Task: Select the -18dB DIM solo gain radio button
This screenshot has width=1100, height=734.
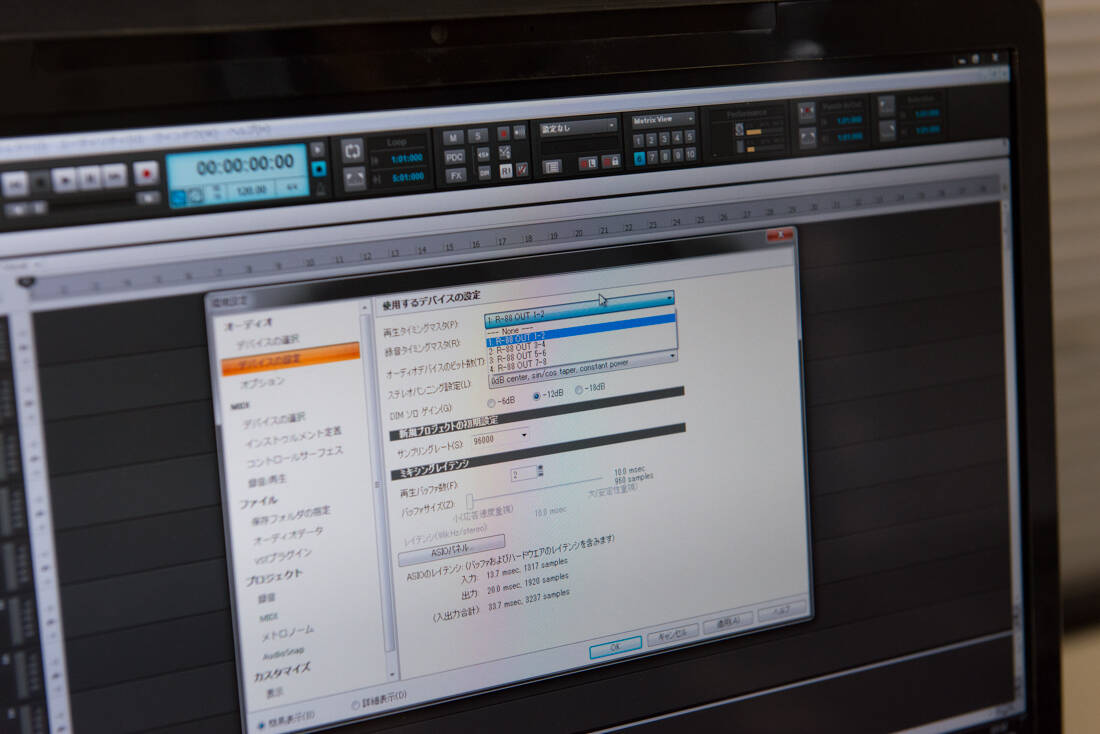Action: tap(579, 390)
